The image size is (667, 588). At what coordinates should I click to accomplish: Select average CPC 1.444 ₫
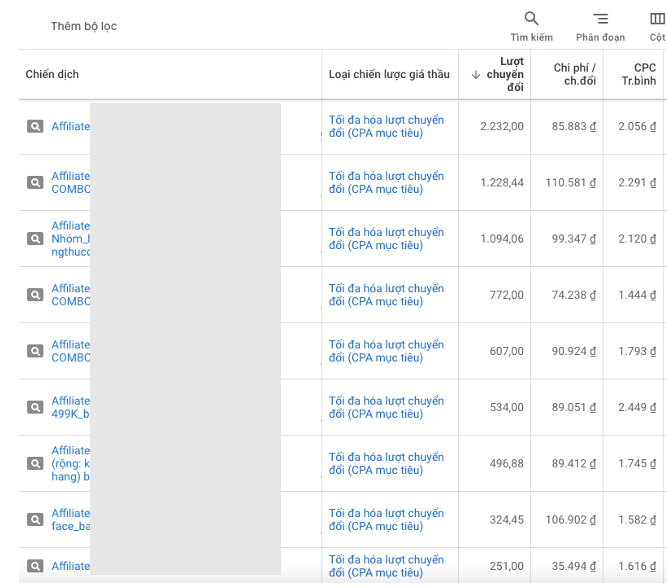(x=637, y=295)
